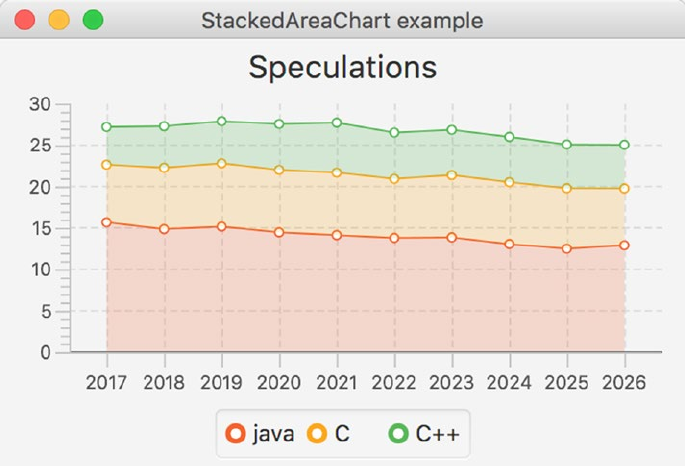Click the C++ legend text label
The image size is (685, 466).
coord(437,433)
